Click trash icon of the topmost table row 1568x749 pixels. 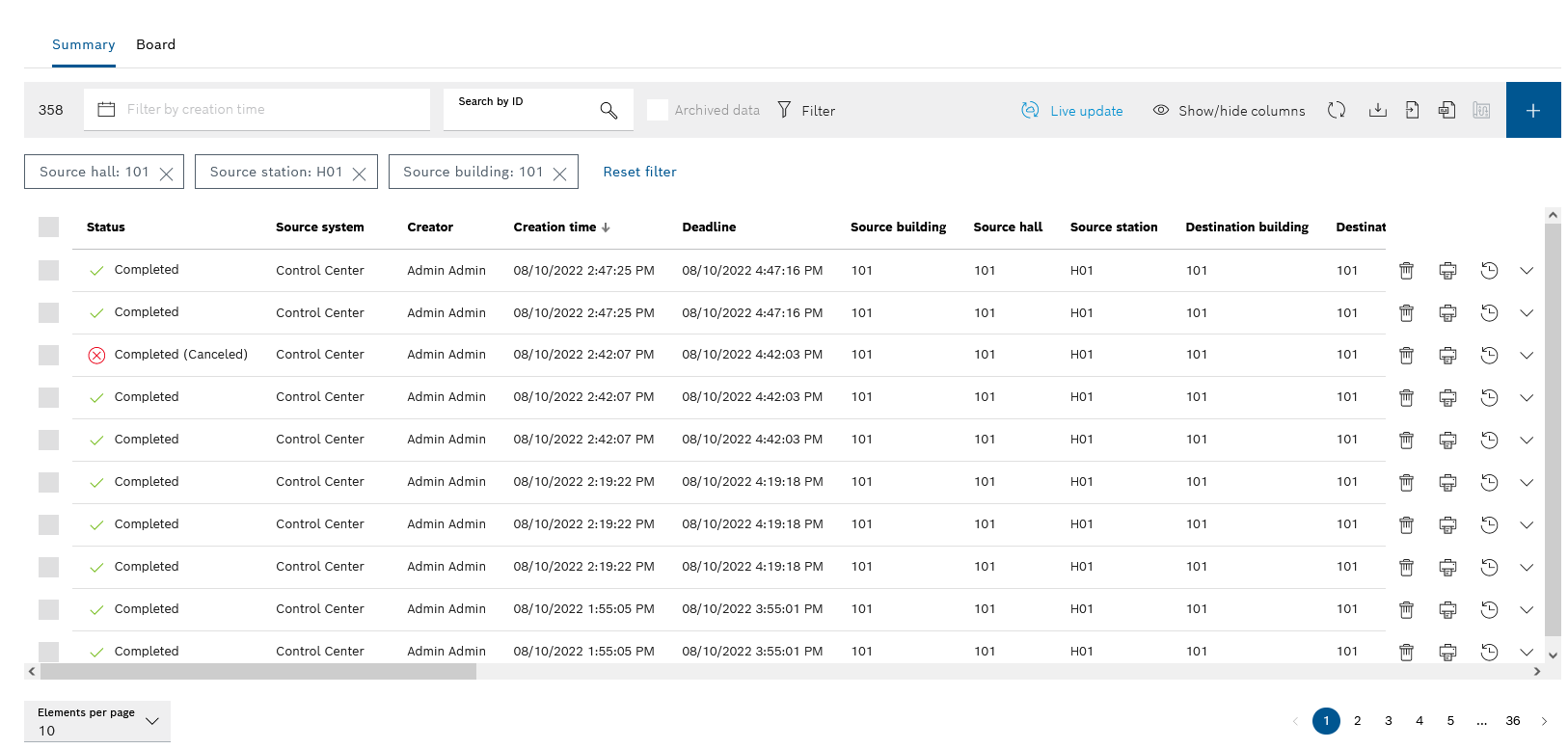click(1406, 271)
